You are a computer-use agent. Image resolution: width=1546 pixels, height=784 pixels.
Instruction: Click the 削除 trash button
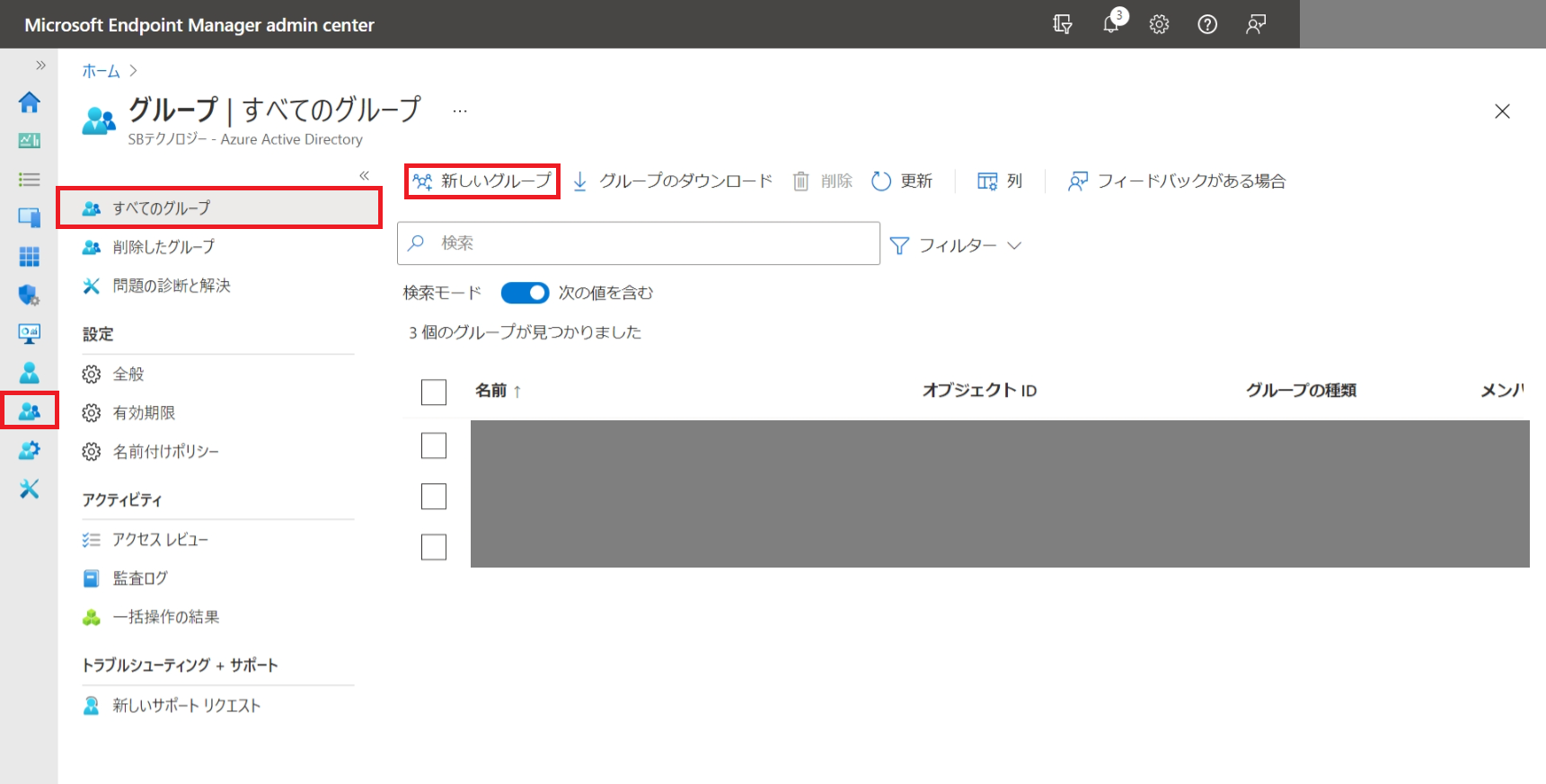(x=823, y=181)
